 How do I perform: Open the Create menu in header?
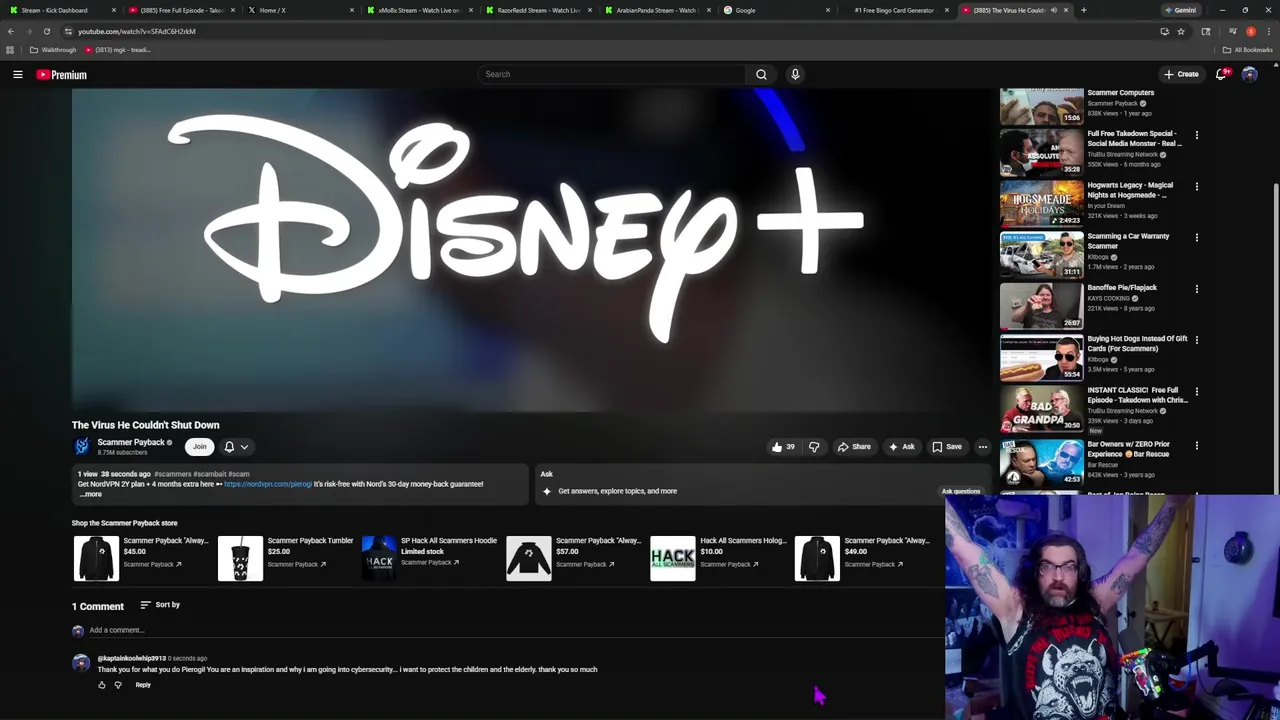pyautogui.click(x=1181, y=74)
